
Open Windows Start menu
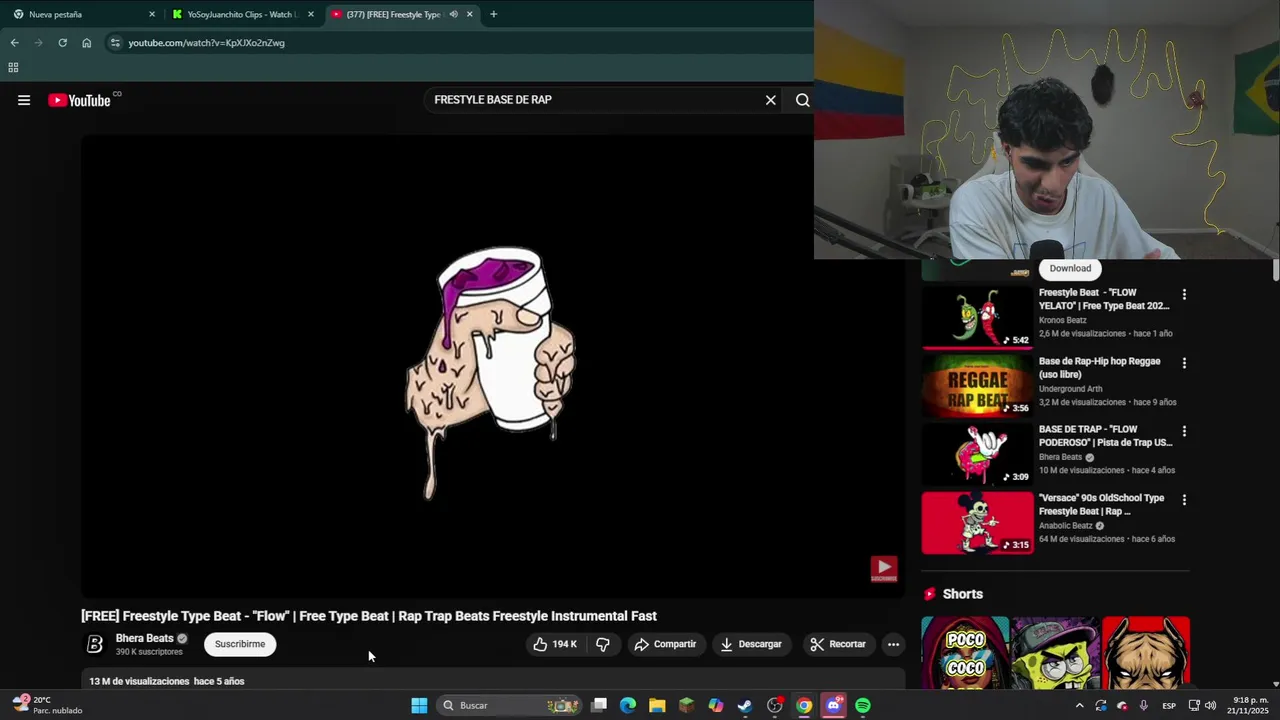tap(419, 705)
